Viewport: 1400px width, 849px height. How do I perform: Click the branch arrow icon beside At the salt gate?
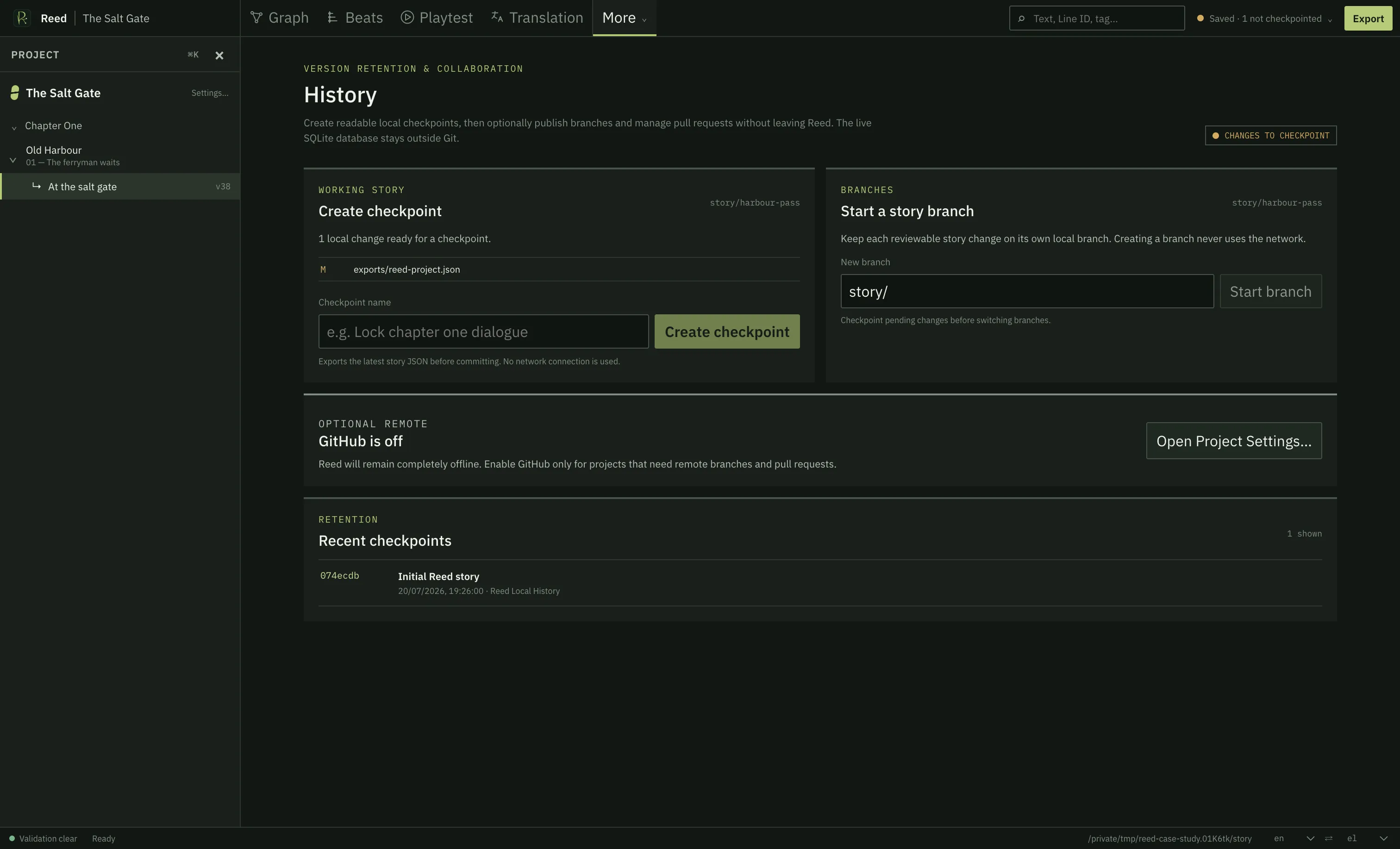coord(37,186)
